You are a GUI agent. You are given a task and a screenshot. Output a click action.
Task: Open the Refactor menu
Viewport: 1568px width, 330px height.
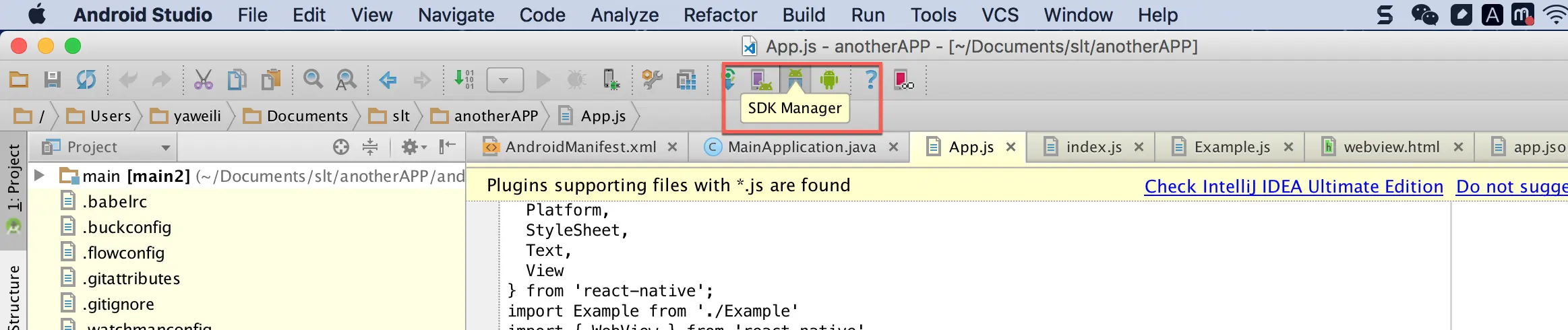[x=720, y=15]
